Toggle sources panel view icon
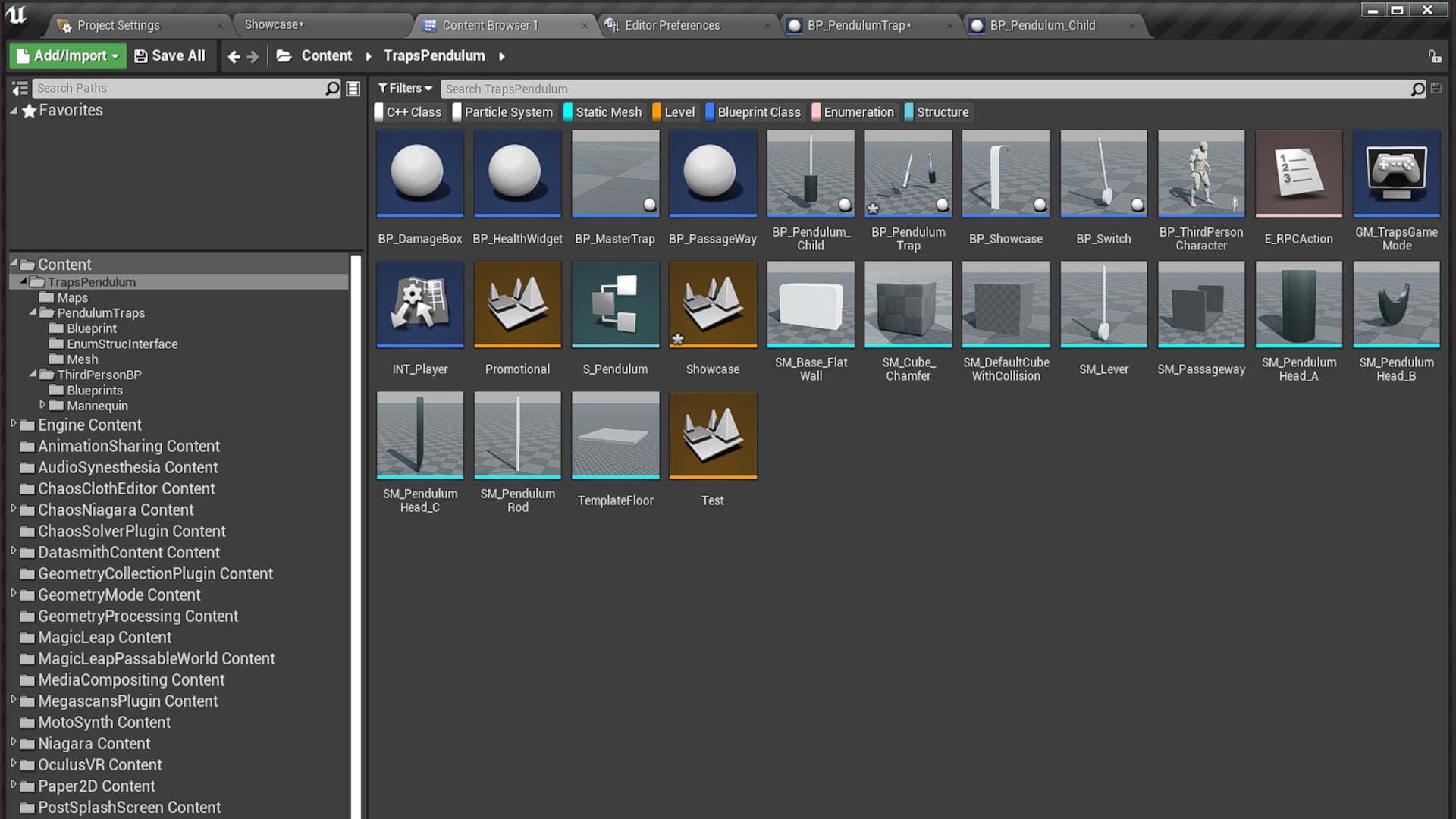This screenshot has height=819, width=1456. 20,89
